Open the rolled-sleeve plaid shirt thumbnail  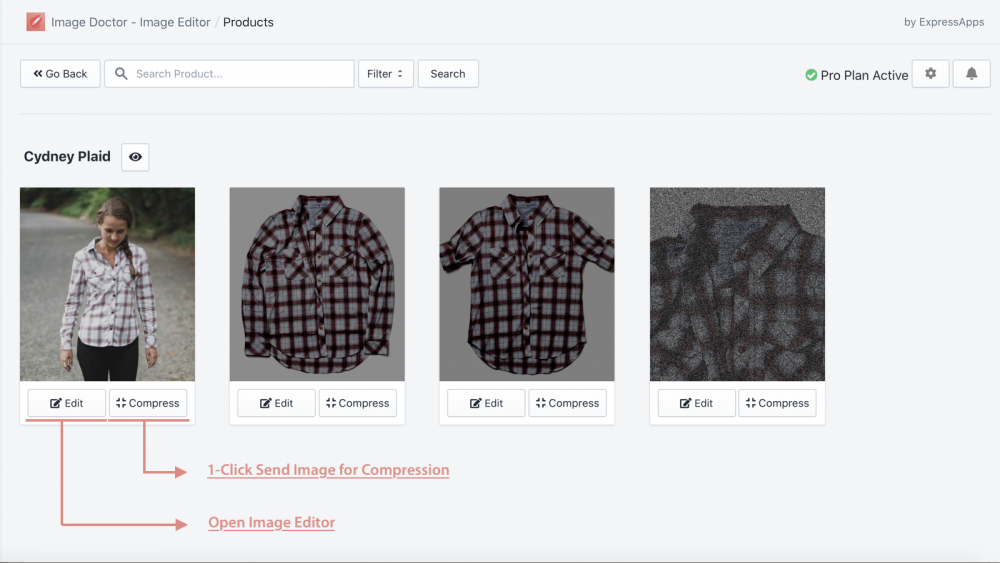coord(527,284)
